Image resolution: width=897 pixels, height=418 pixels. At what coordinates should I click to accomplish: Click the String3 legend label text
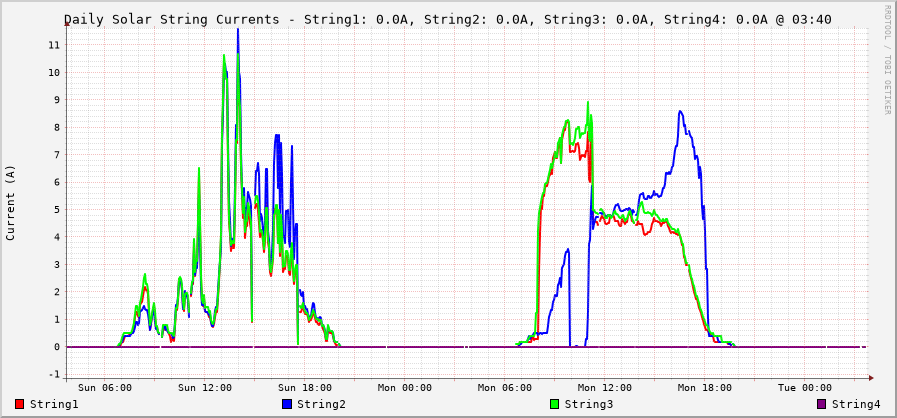588,404
